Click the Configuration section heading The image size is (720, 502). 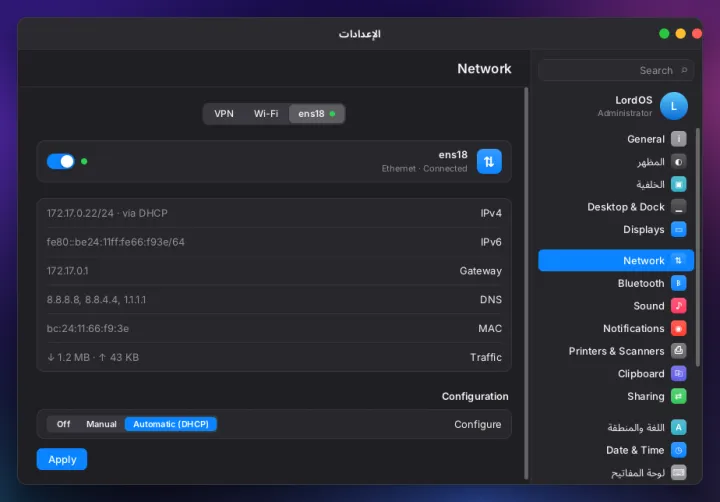(x=475, y=396)
